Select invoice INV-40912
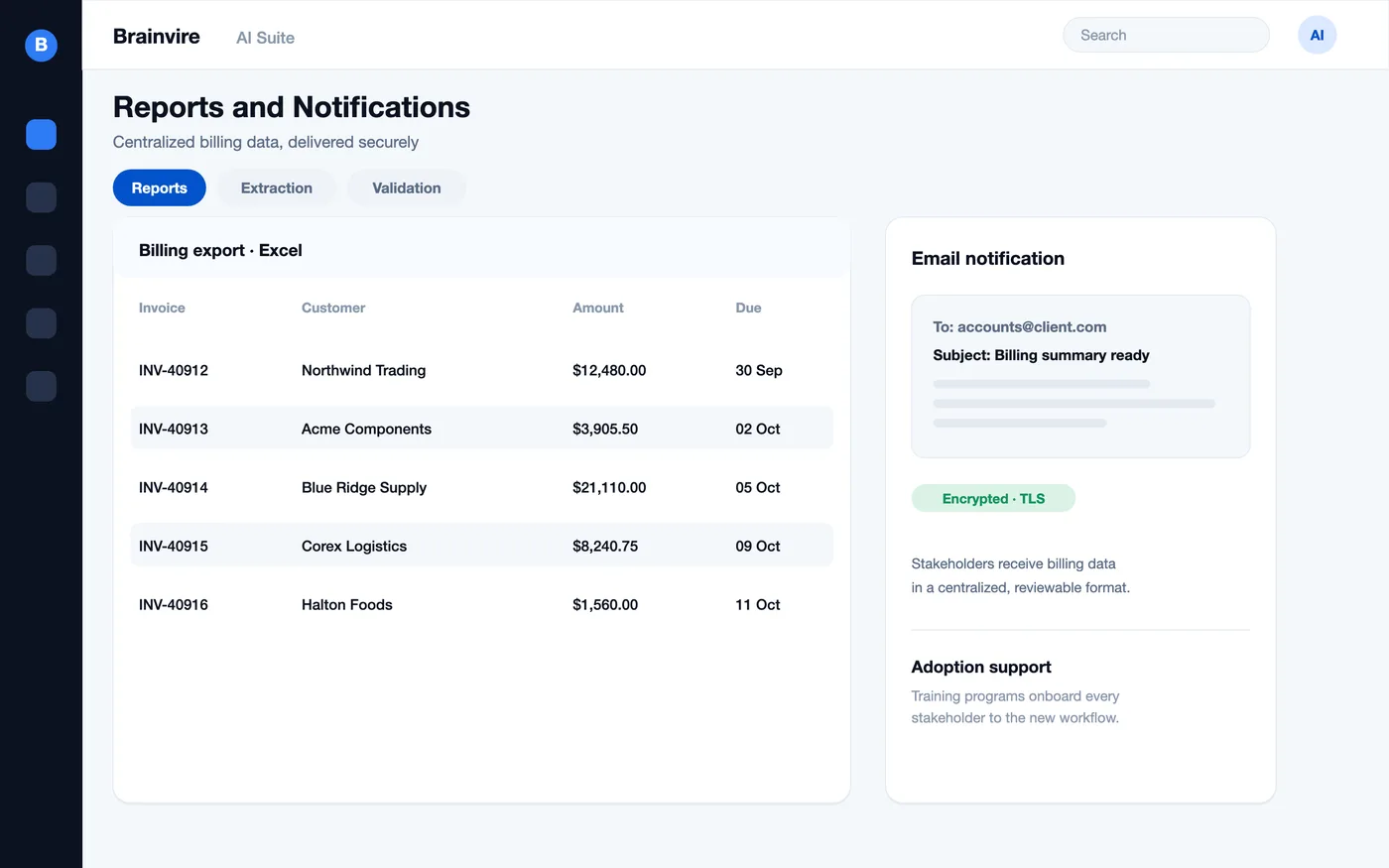Viewport: 1389px width, 868px height. tap(174, 370)
